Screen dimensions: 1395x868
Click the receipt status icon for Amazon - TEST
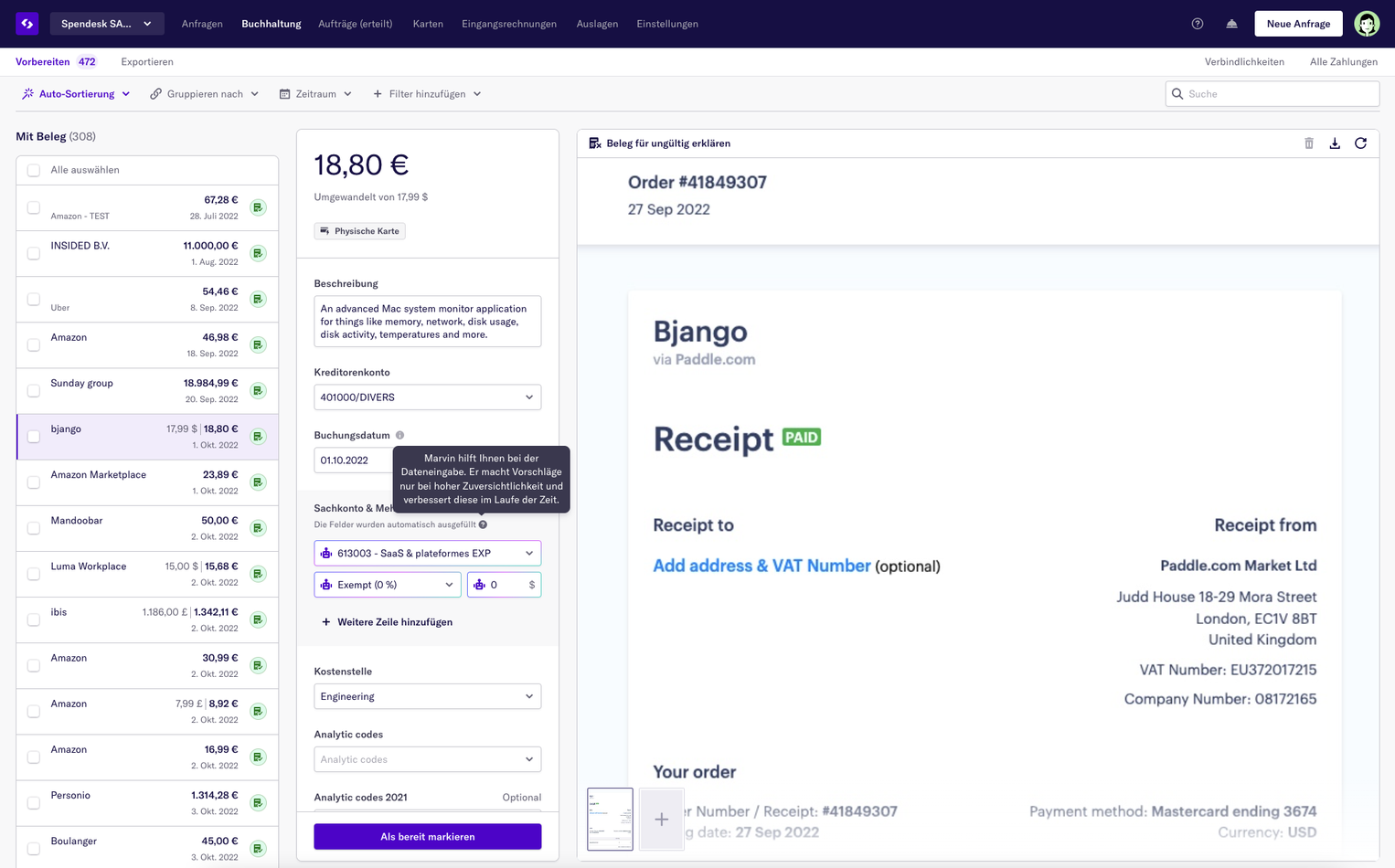(x=259, y=207)
